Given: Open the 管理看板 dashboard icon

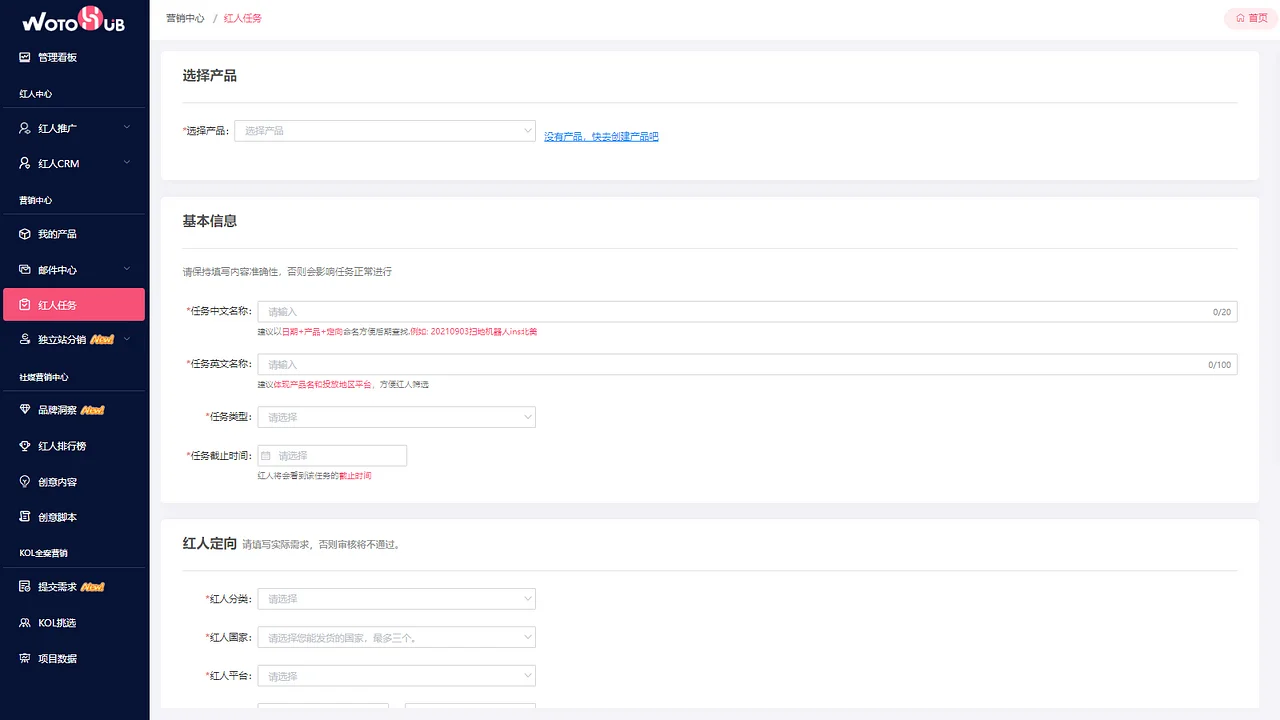Looking at the screenshot, I should 23,57.
